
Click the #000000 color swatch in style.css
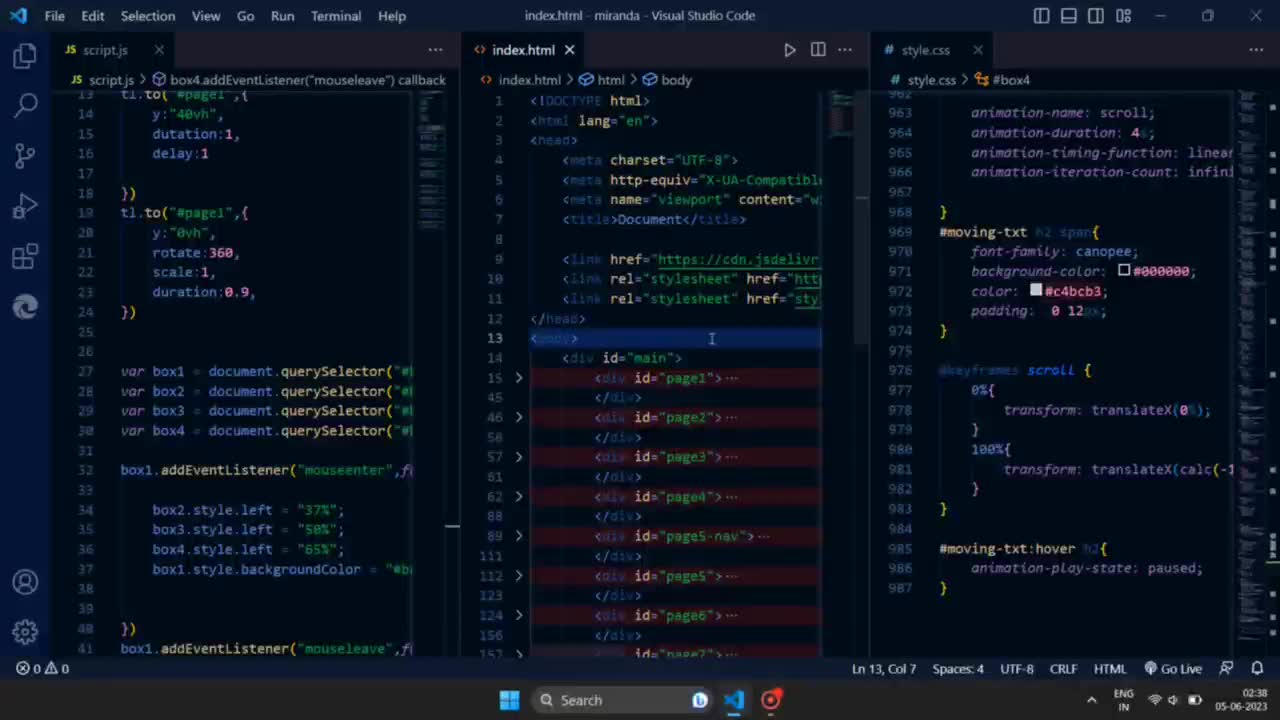coord(1124,271)
